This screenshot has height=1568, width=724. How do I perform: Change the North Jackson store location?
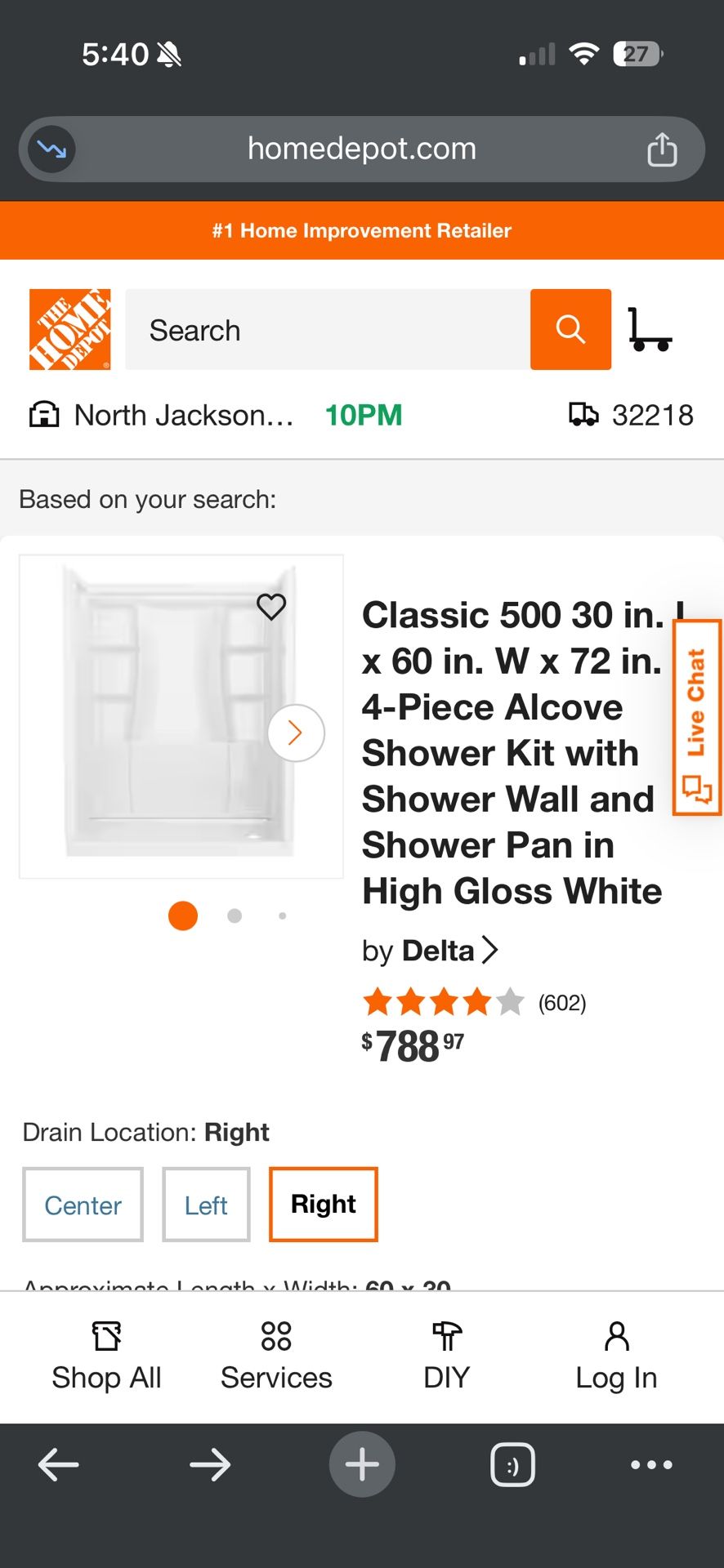click(163, 415)
